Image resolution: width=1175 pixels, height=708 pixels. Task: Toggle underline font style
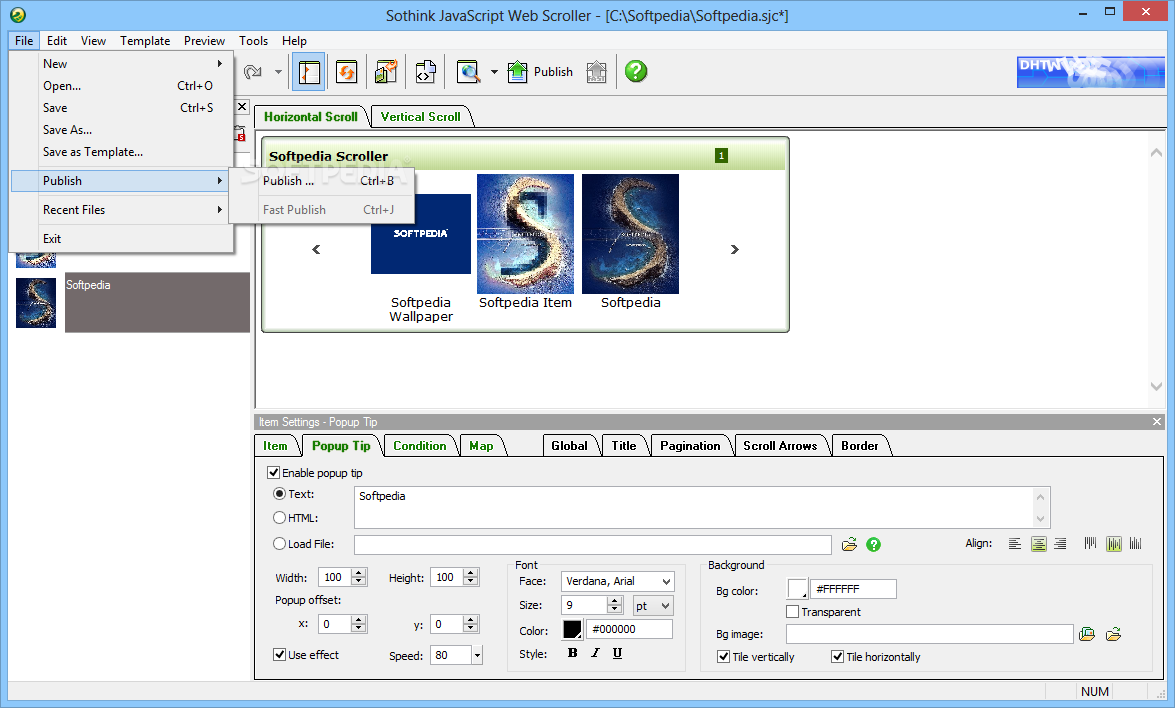pyautogui.click(x=617, y=653)
